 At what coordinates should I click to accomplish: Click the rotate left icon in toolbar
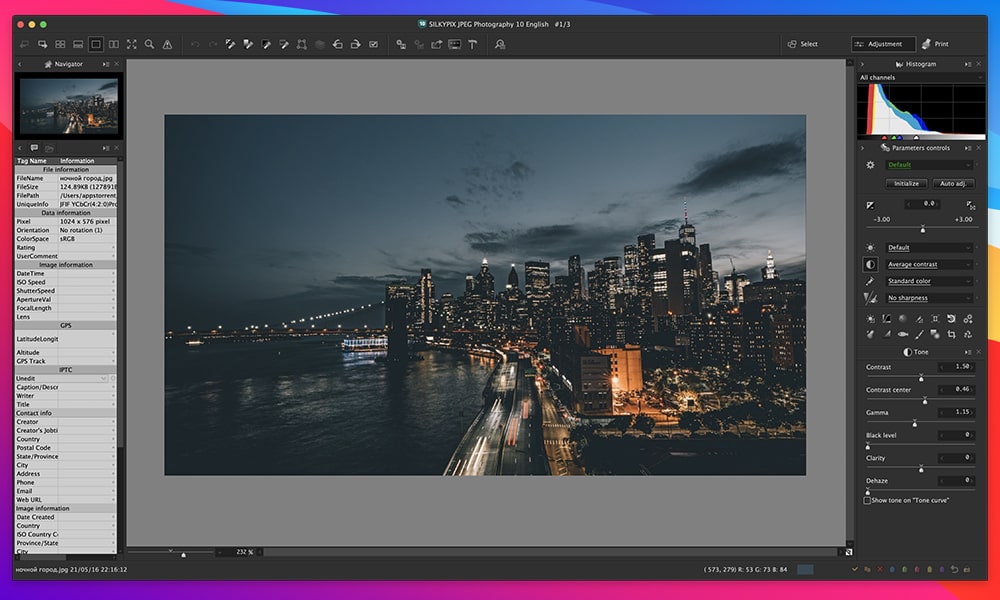[337, 44]
